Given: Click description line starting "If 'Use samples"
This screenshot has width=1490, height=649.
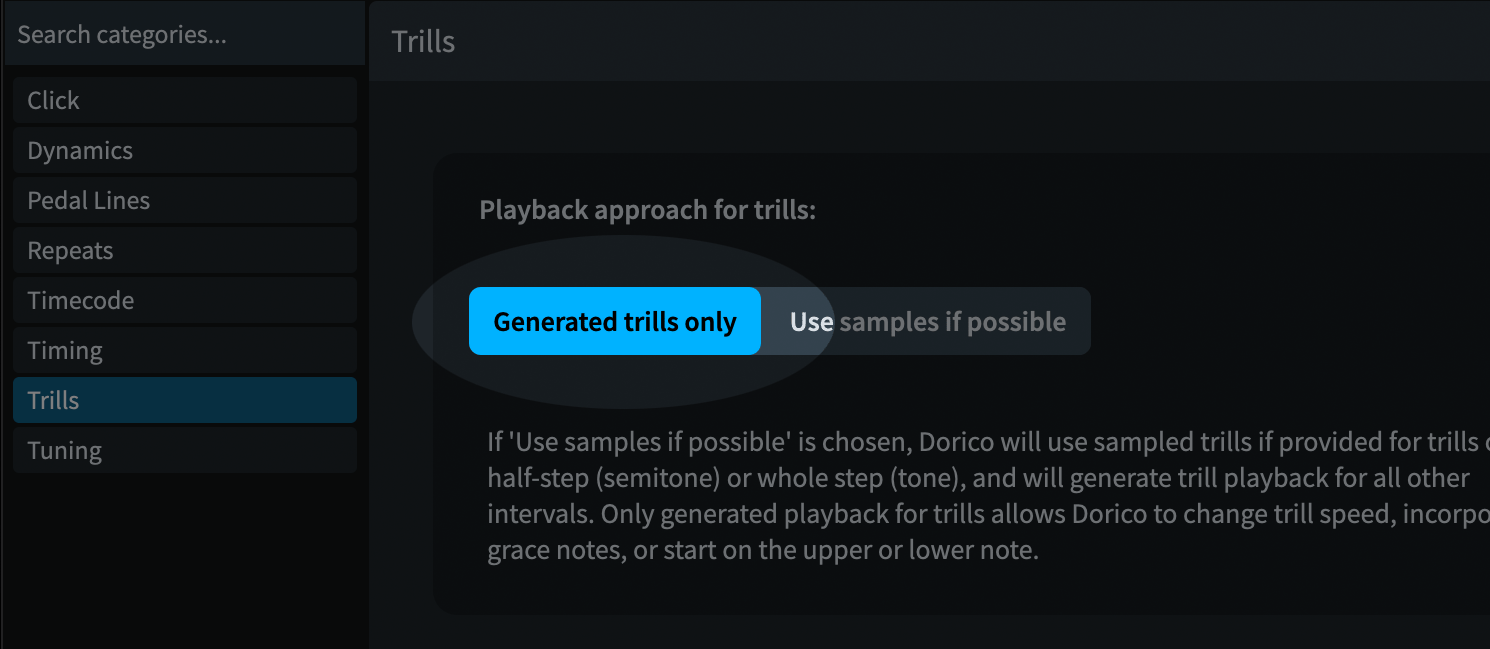Looking at the screenshot, I should (x=980, y=442).
